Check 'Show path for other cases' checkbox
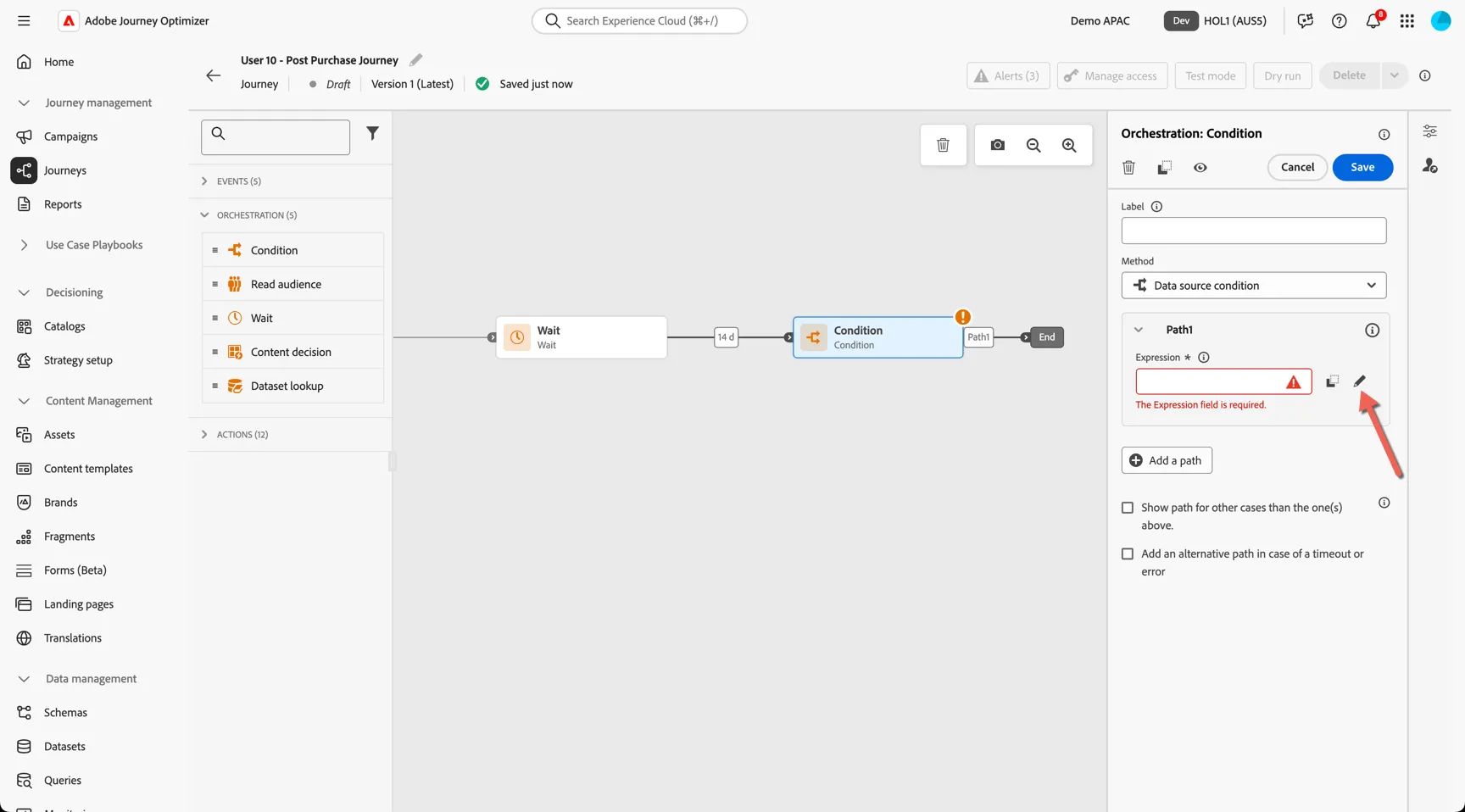The width and height of the screenshot is (1465, 812). [x=1128, y=508]
